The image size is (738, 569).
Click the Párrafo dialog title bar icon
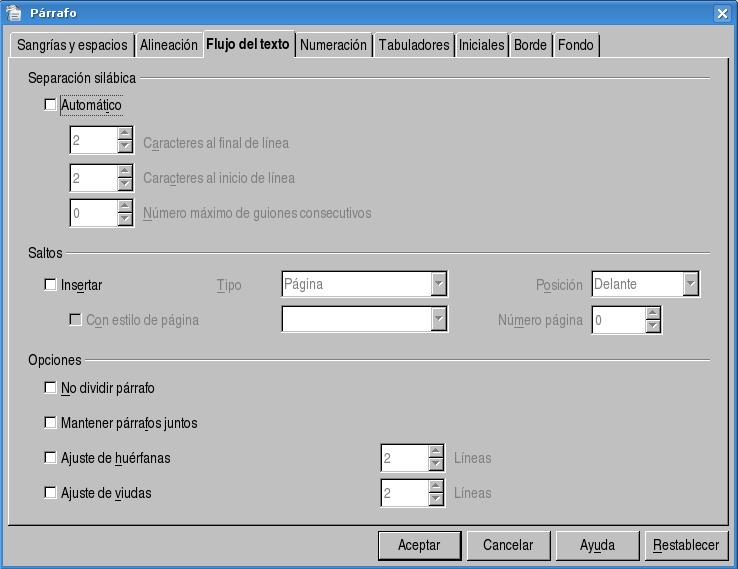[x=13, y=12]
